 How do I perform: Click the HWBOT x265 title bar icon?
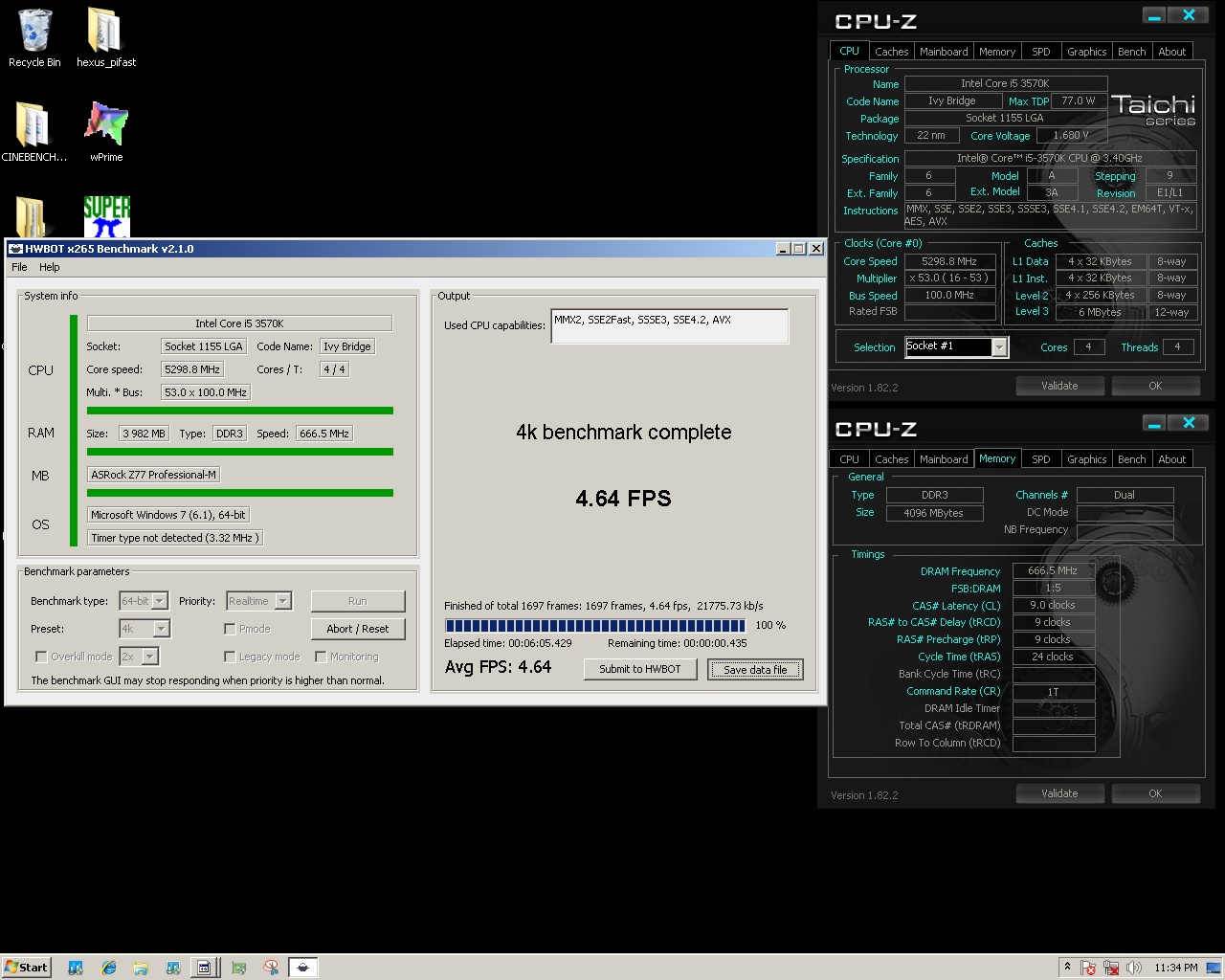[15, 249]
